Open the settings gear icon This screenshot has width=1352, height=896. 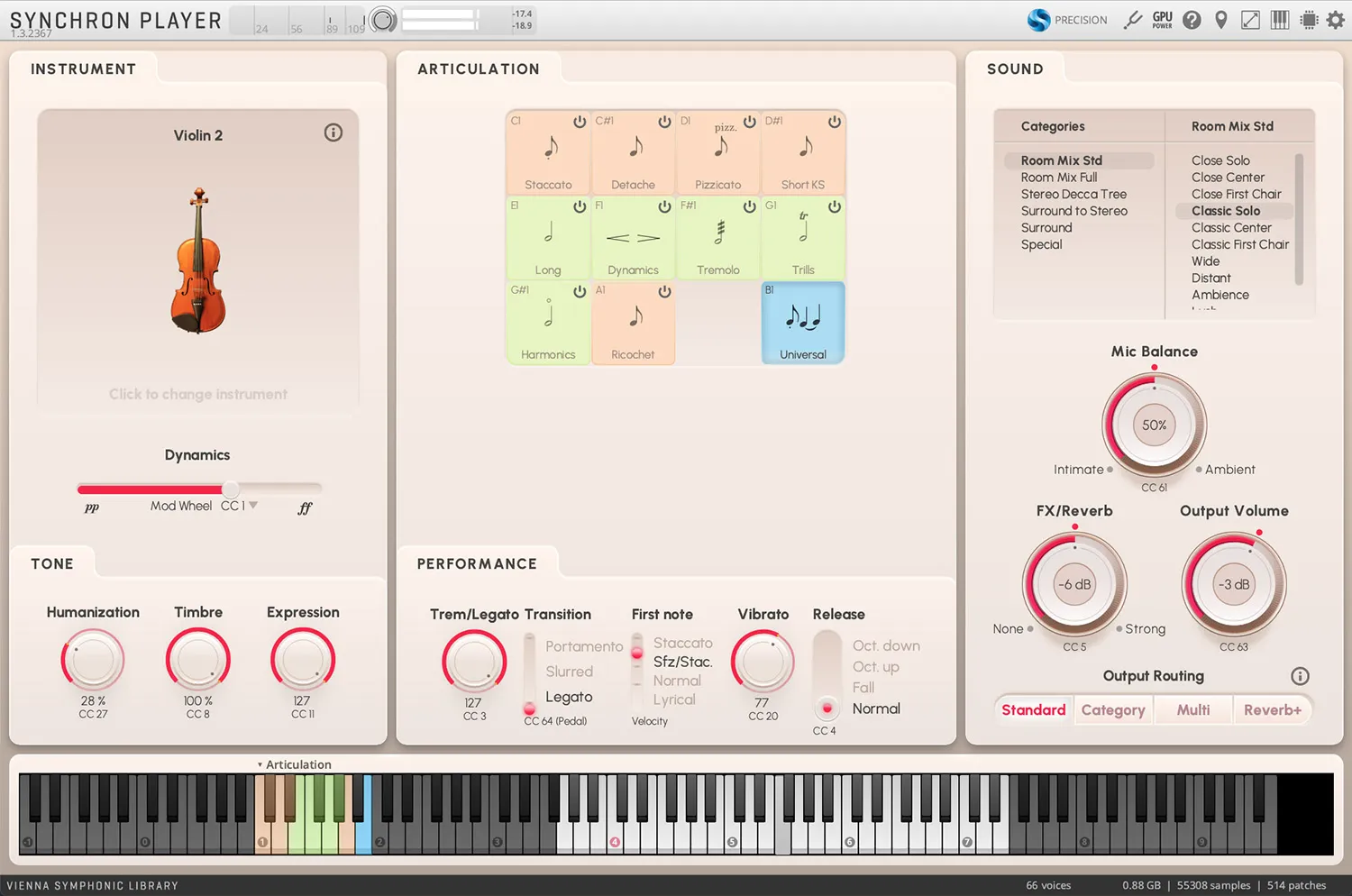pos(1336,20)
